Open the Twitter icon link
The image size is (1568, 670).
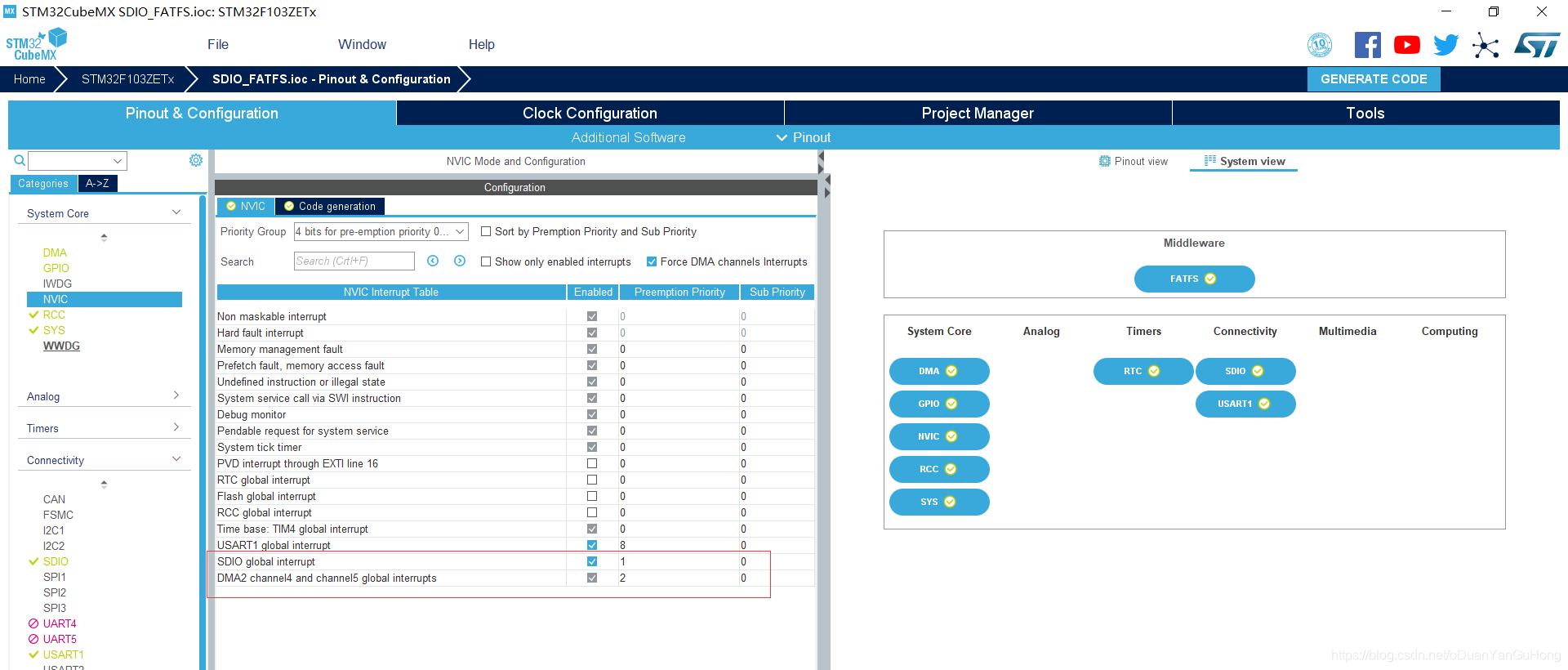[x=1445, y=45]
